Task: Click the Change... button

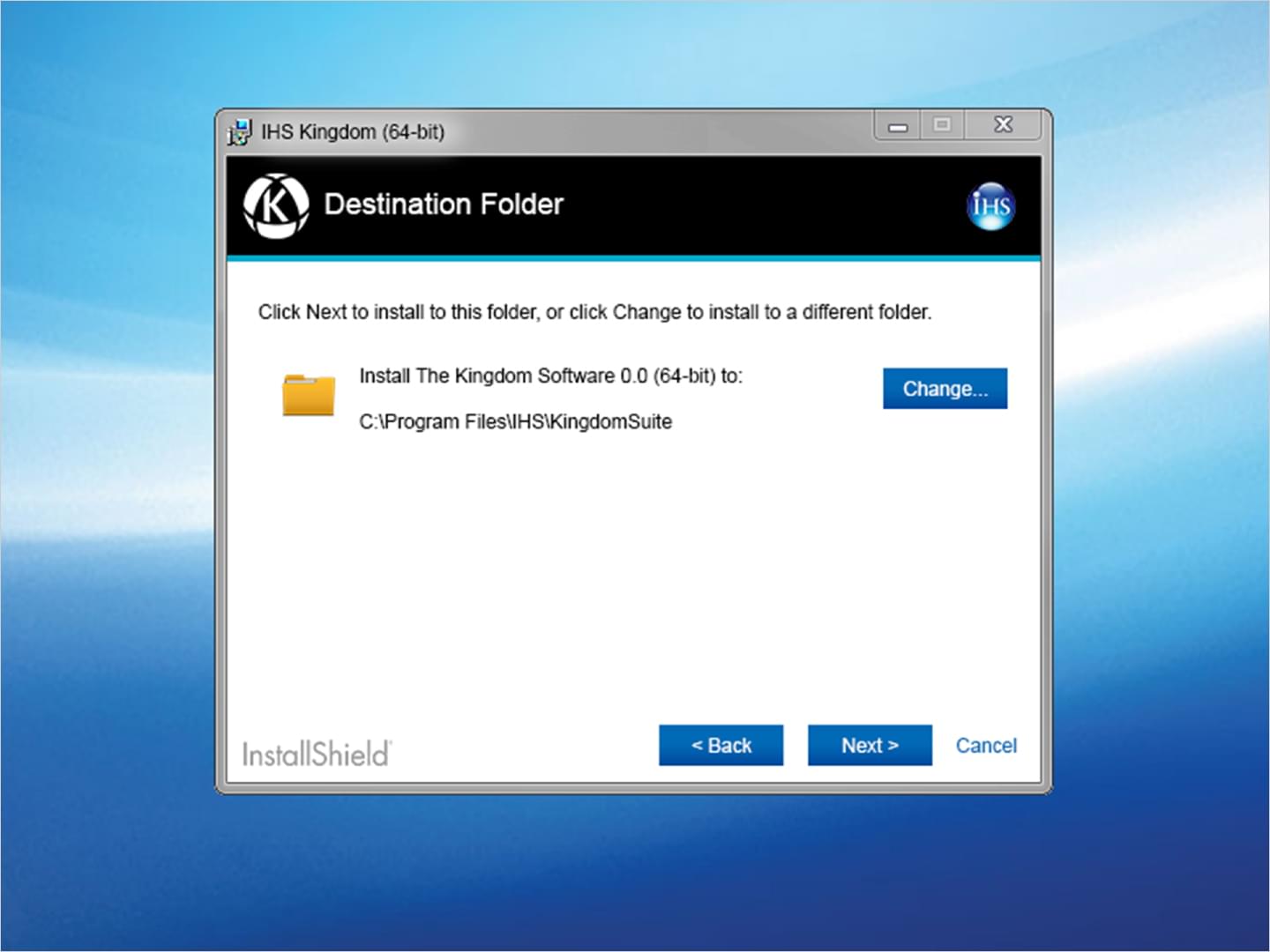Action: pos(945,389)
